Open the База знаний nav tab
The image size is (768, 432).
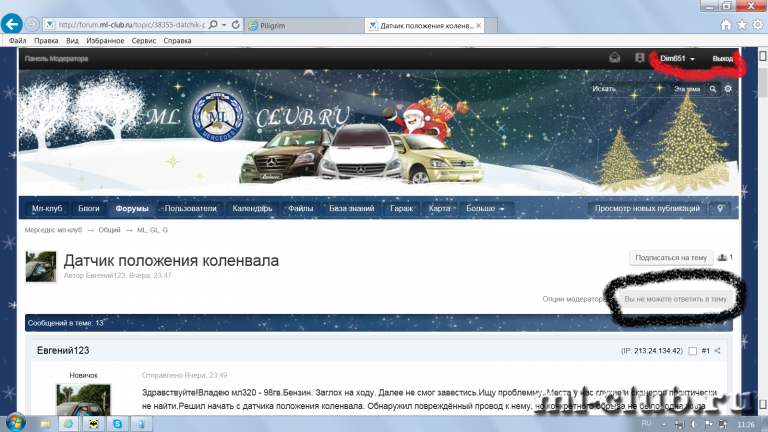click(x=352, y=209)
